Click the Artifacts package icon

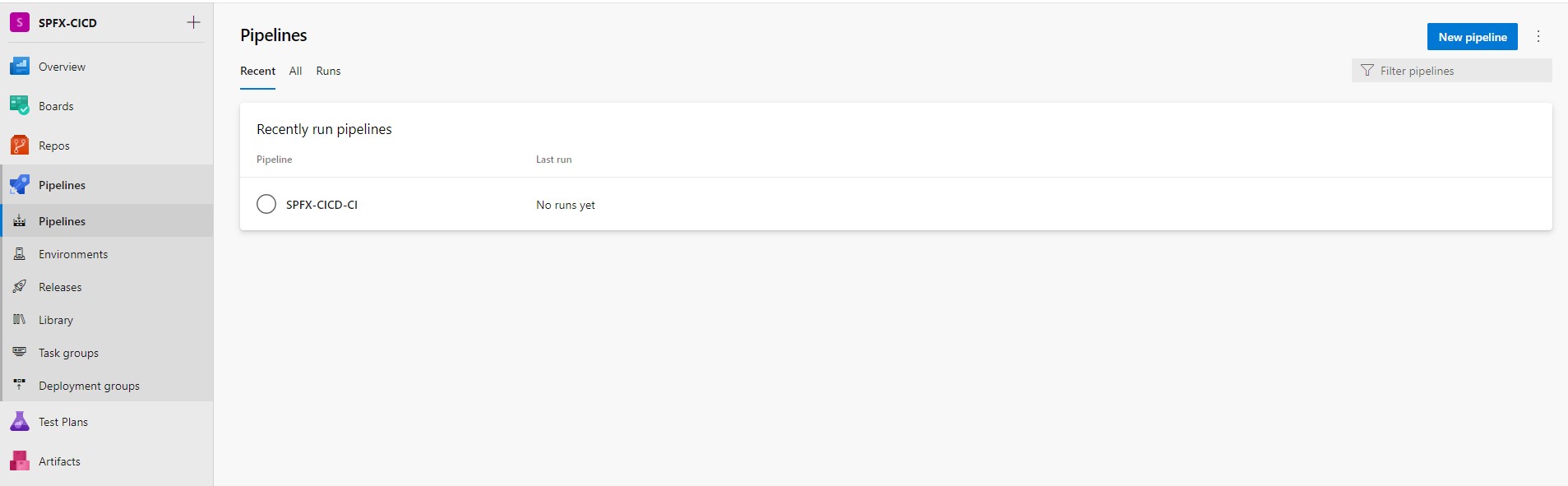(x=20, y=461)
